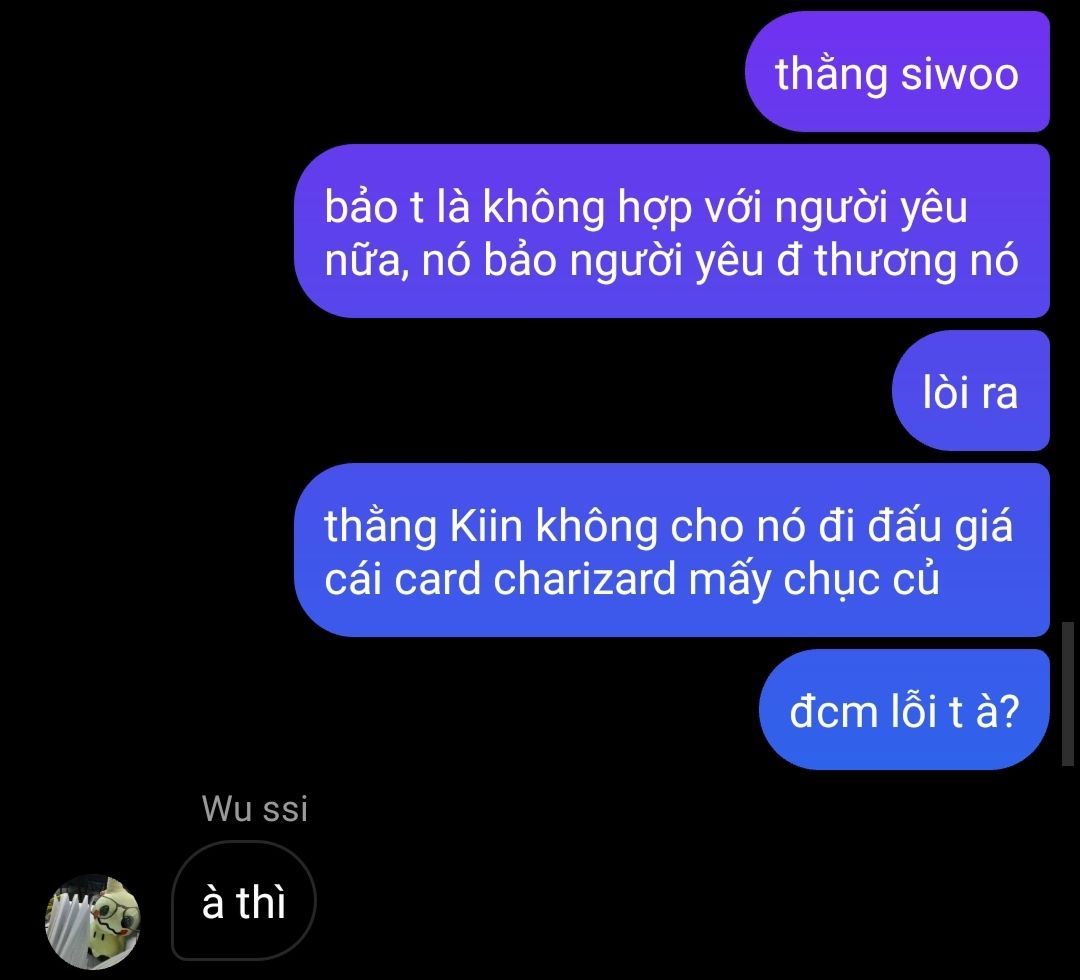Viewport: 1080px width, 980px height.
Task: Click the word "nữa," in the second bubble
Action: [366, 261]
